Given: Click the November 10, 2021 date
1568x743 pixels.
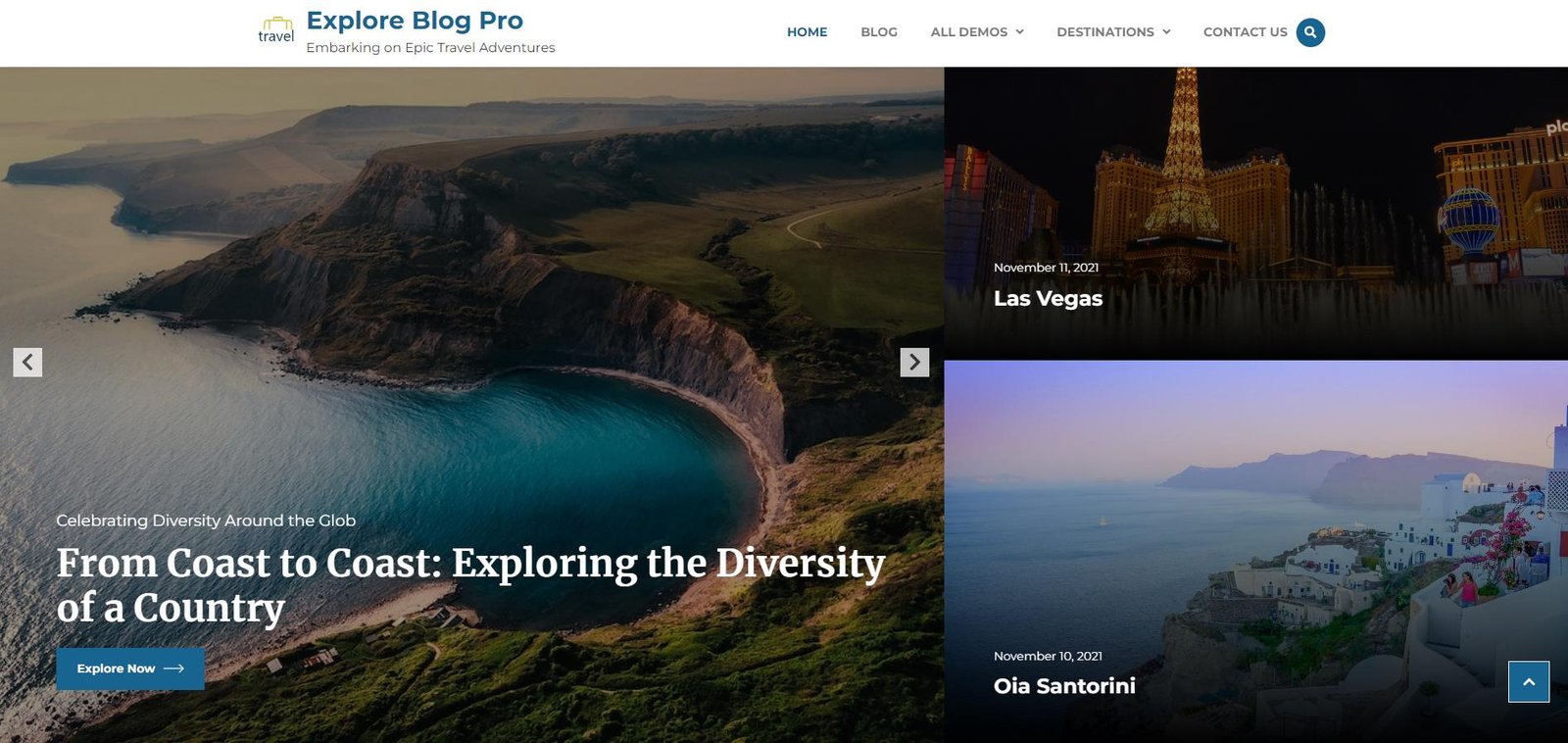Looking at the screenshot, I should (x=1048, y=656).
